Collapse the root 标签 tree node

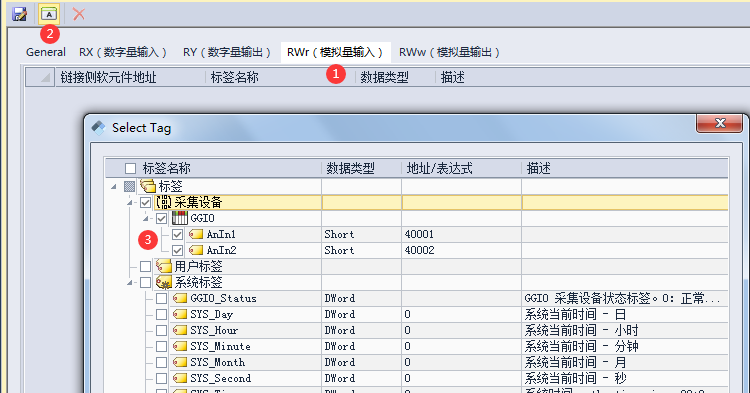[114, 186]
